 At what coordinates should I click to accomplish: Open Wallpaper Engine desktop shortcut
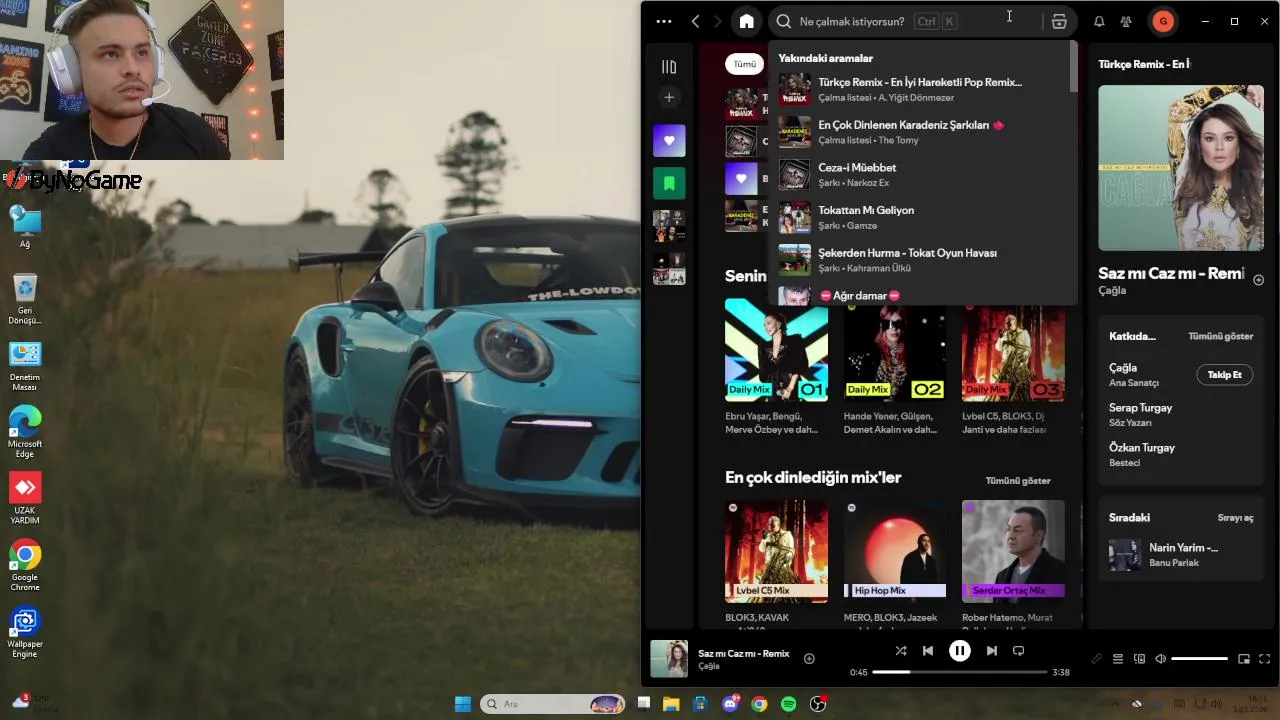pos(25,633)
